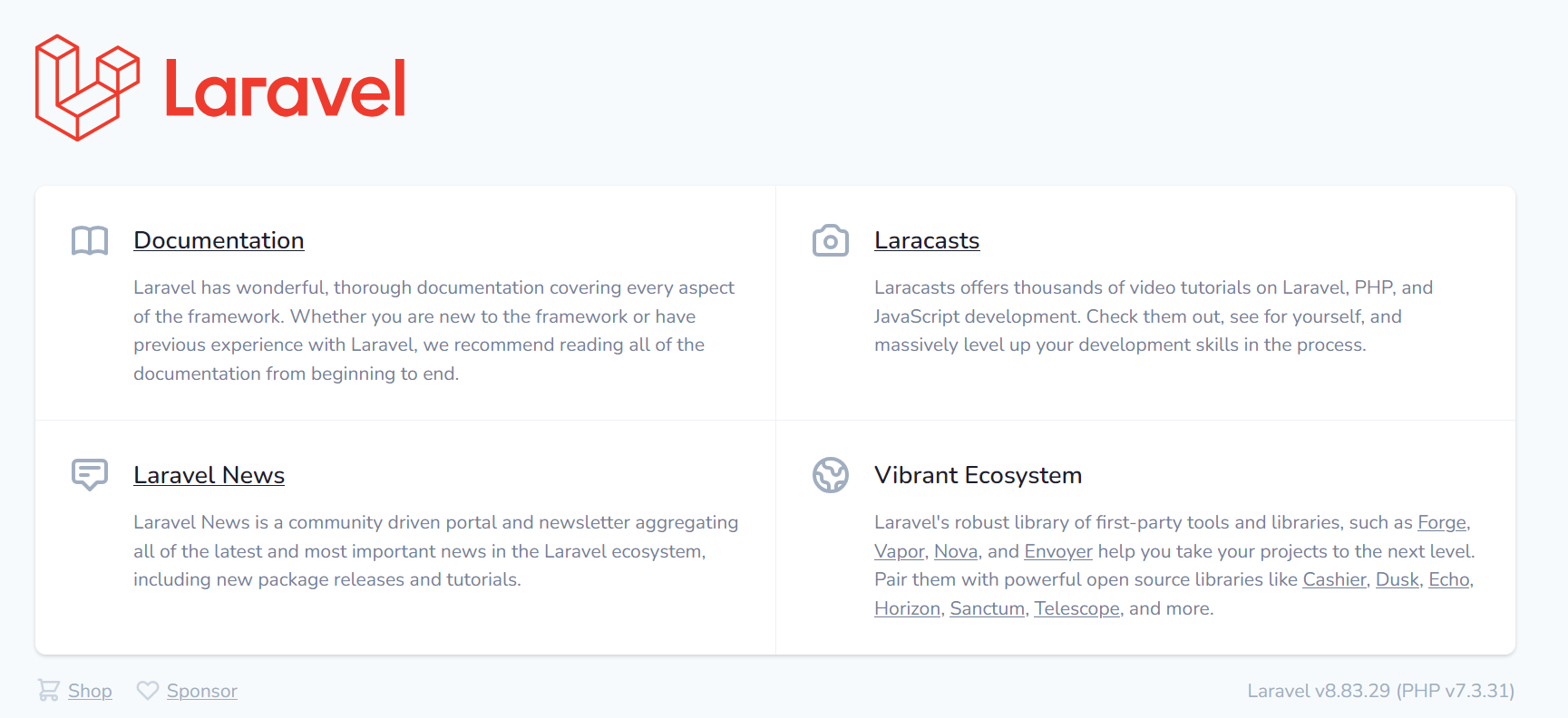Follow the Horizon link
The height and width of the screenshot is (718, 1568).
click(907, 608)
